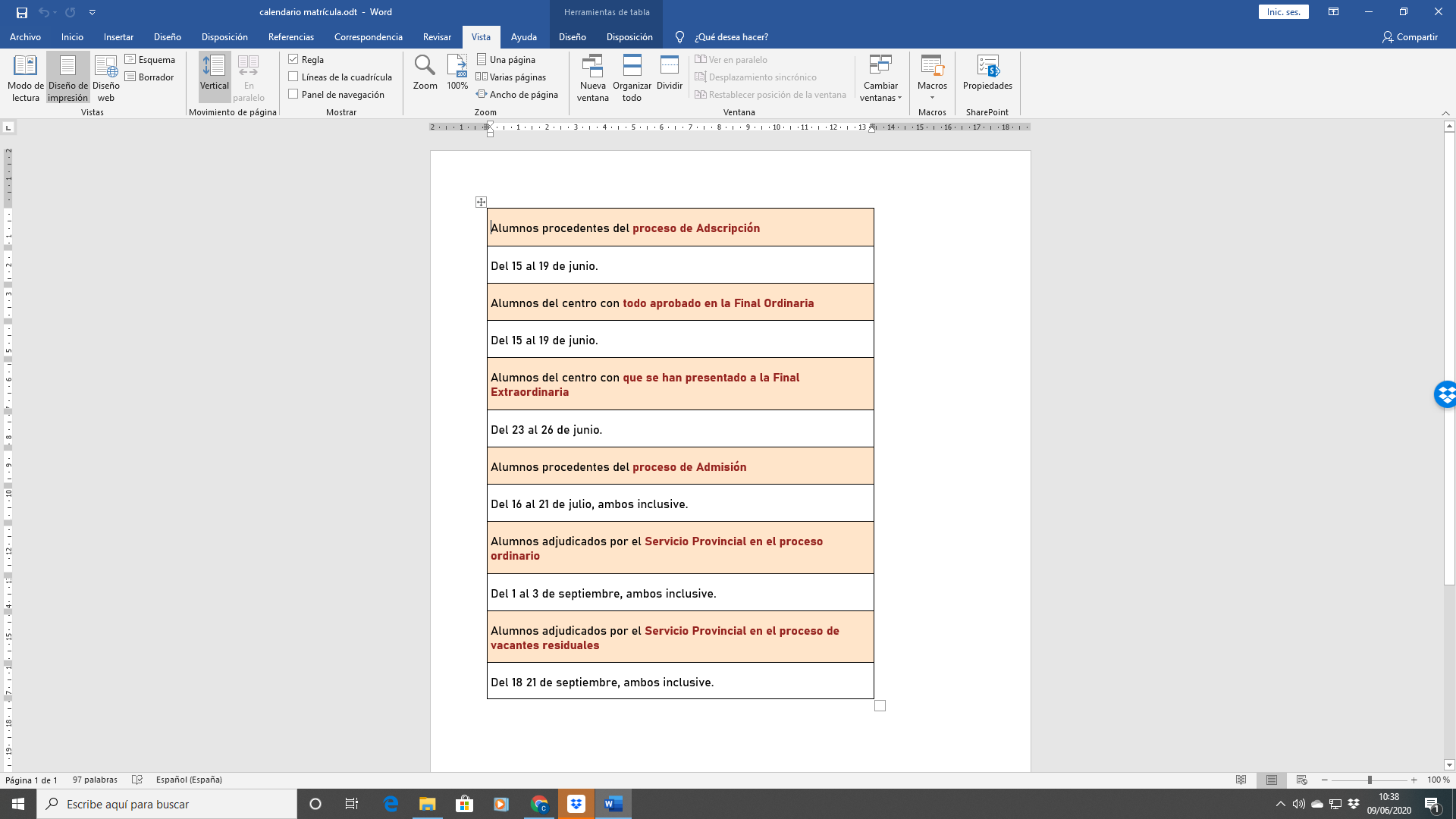This screenshot has height=819, width=1456.
Task: Enable Líneas de la cuadrícula checkbox
Action: (293, 77)
